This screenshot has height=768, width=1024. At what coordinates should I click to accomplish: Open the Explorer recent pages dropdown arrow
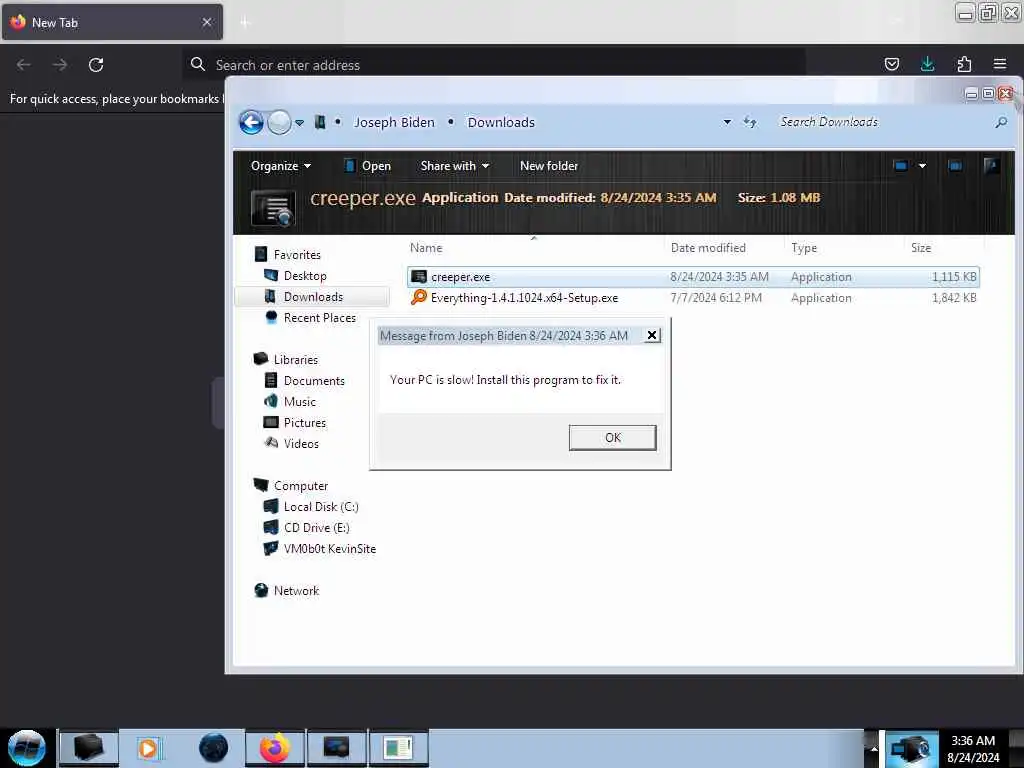[299, 123]
